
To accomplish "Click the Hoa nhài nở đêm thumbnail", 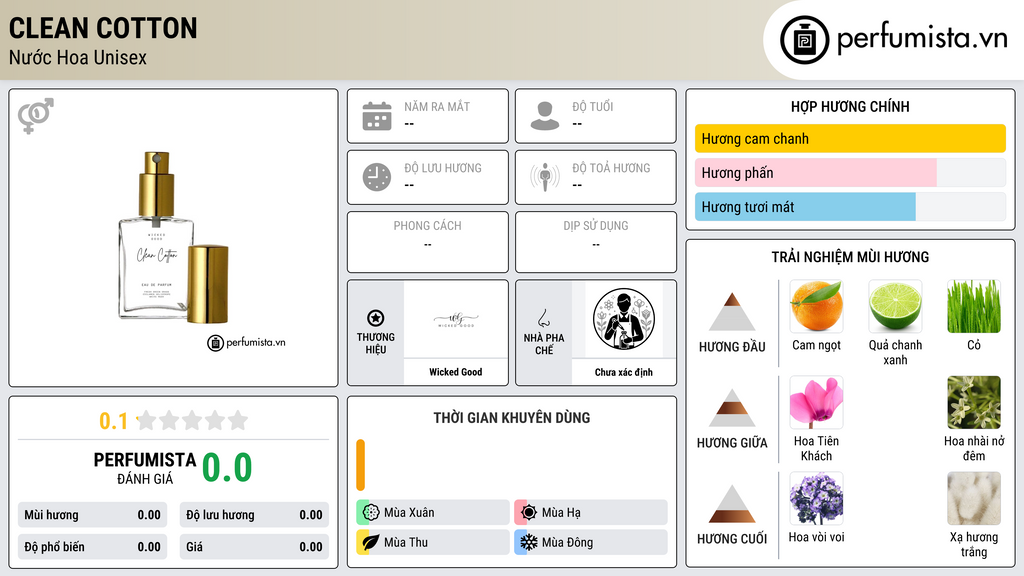I will pyautogui.click(x=974, y=402).
